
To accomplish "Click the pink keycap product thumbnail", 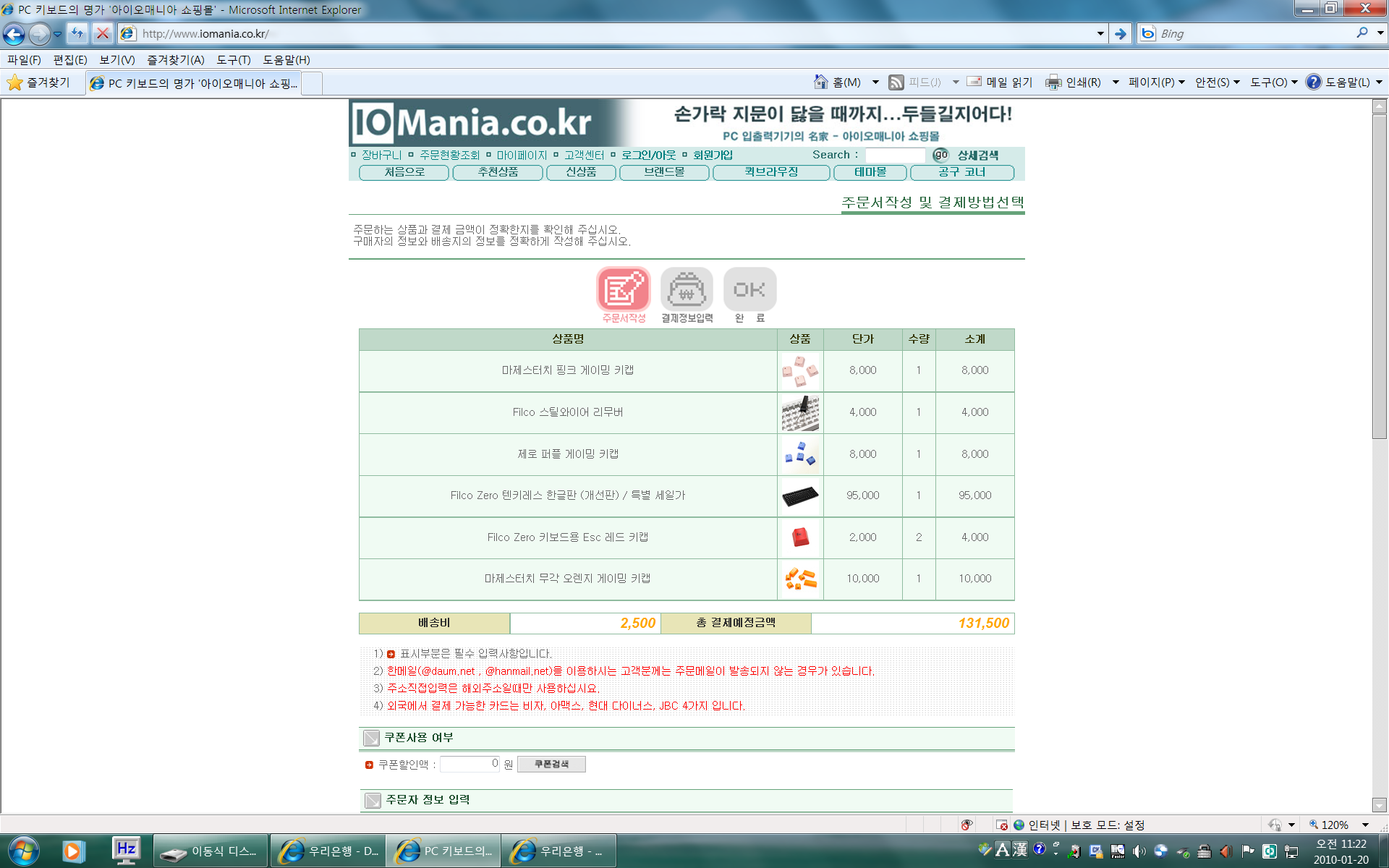I will [800, 371].
